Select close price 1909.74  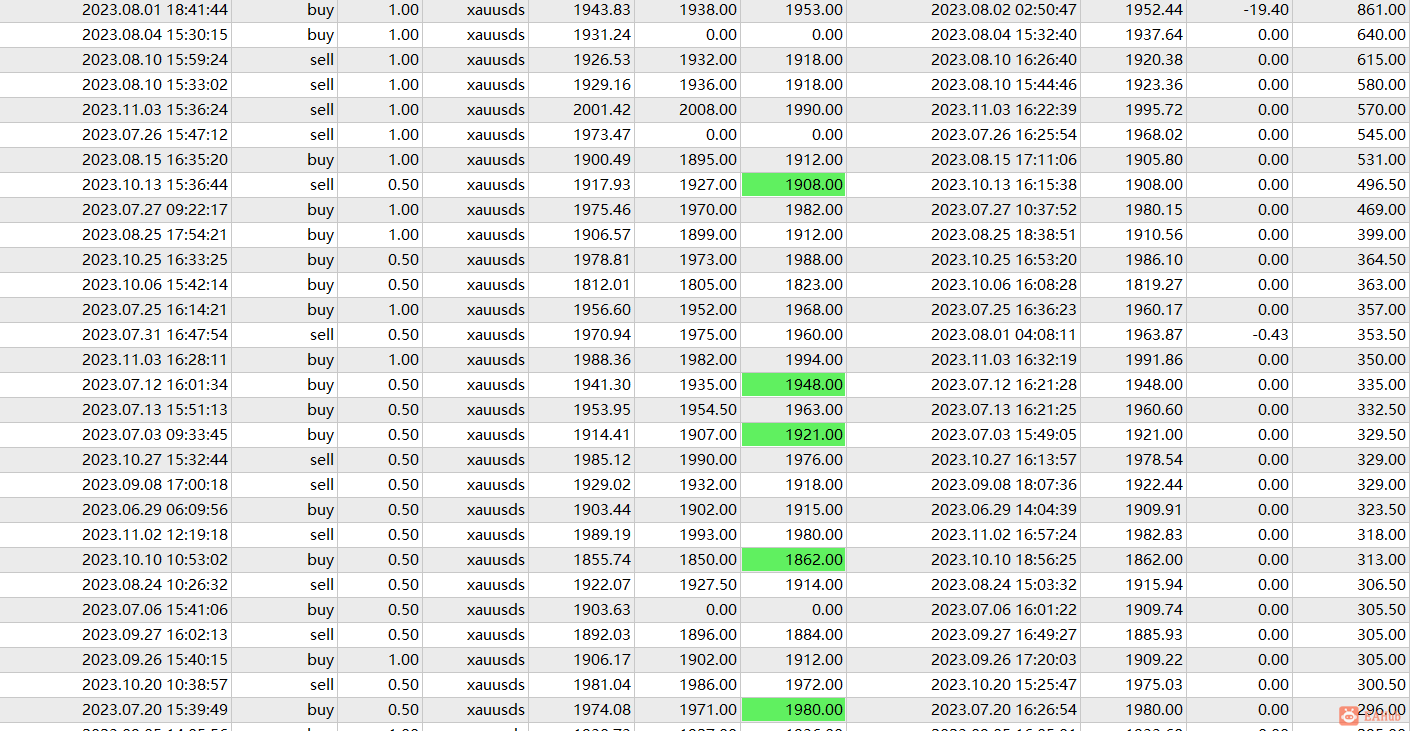tap(1154, 610)
